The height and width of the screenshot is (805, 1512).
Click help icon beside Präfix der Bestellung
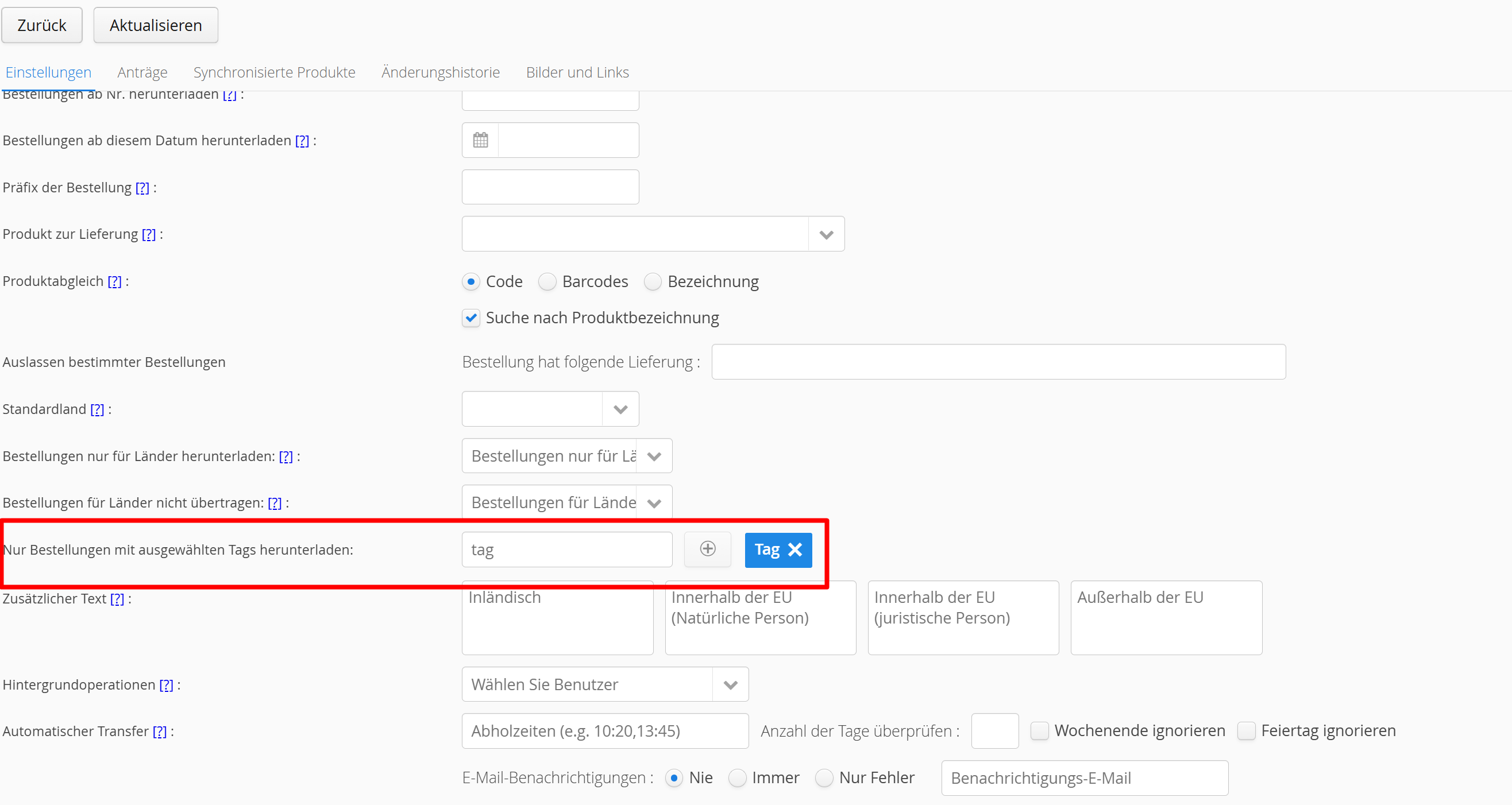142,188
